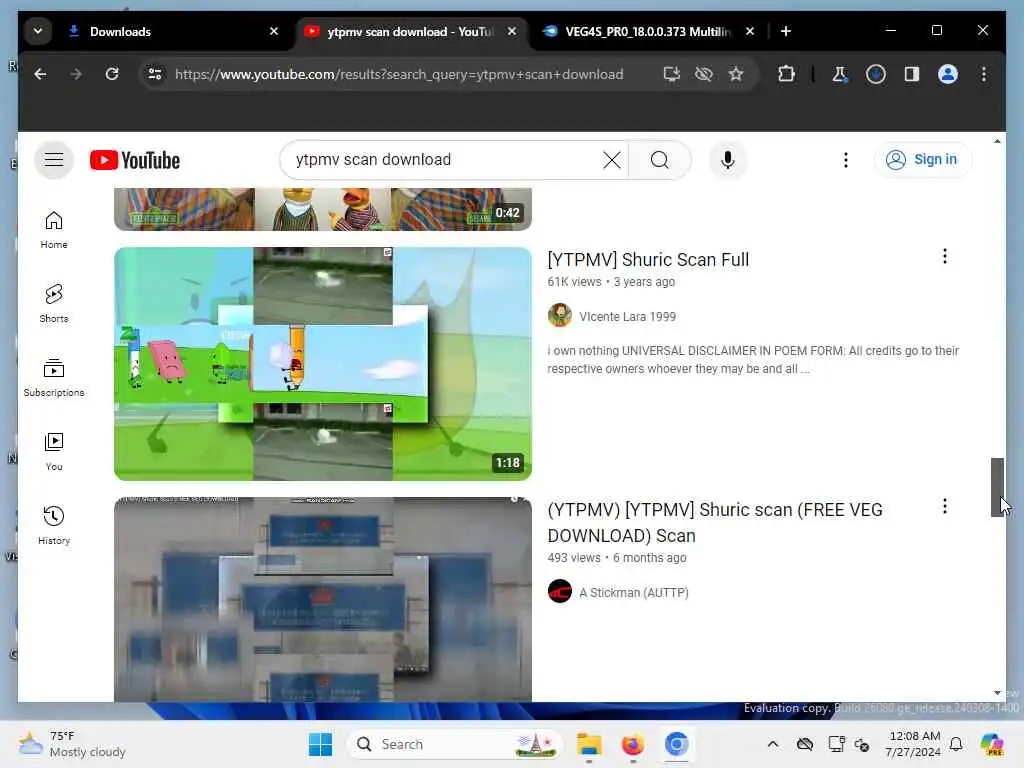Open browser downloads icon
1024x768 pixels.
pos(876,74)
